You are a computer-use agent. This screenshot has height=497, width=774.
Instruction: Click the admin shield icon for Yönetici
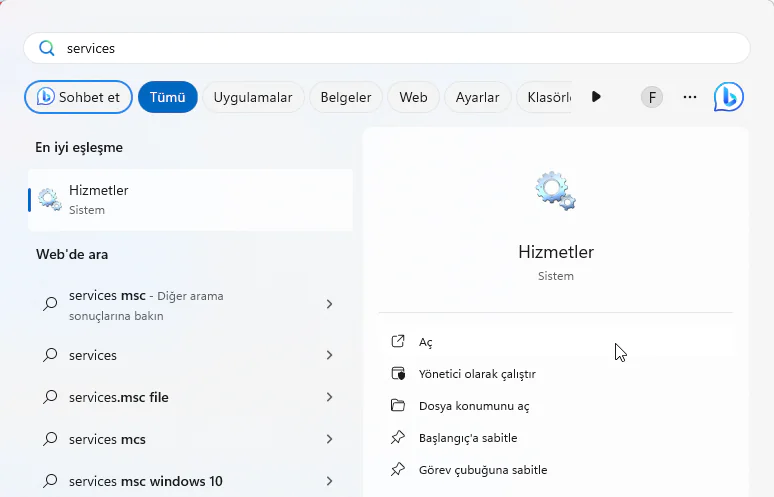(x=398, y=373)
